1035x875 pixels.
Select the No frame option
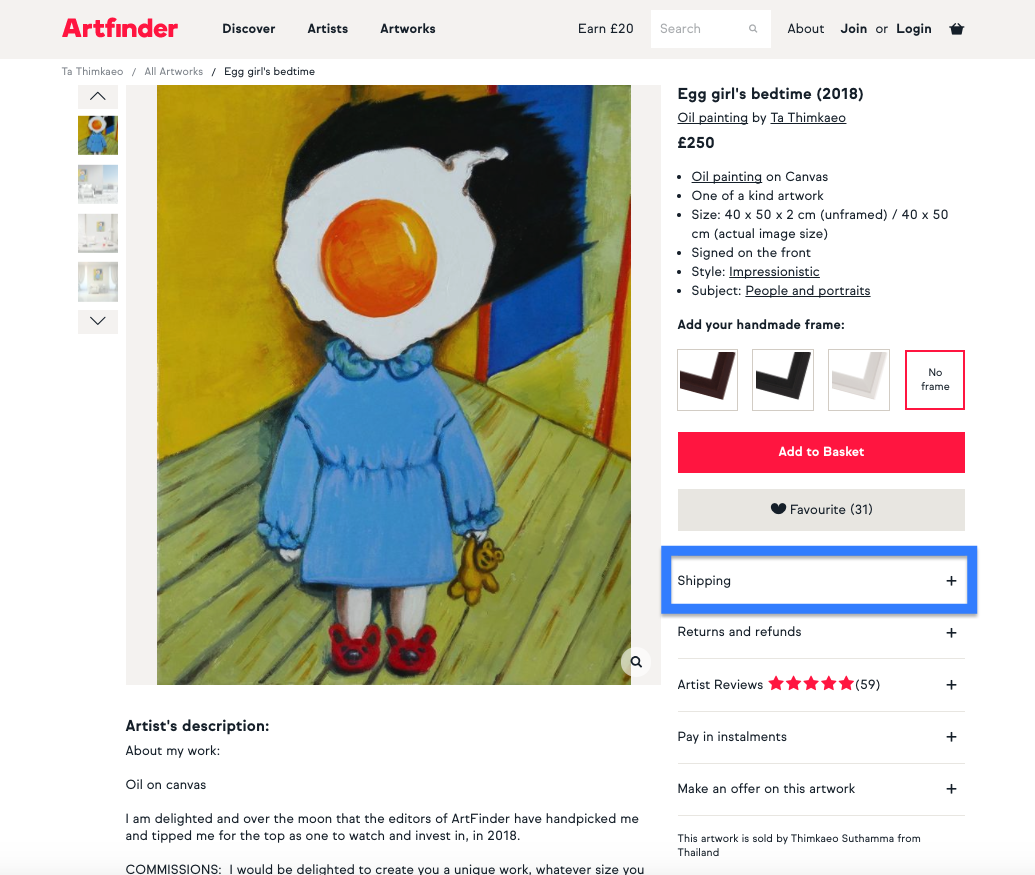tap(935, 379)
